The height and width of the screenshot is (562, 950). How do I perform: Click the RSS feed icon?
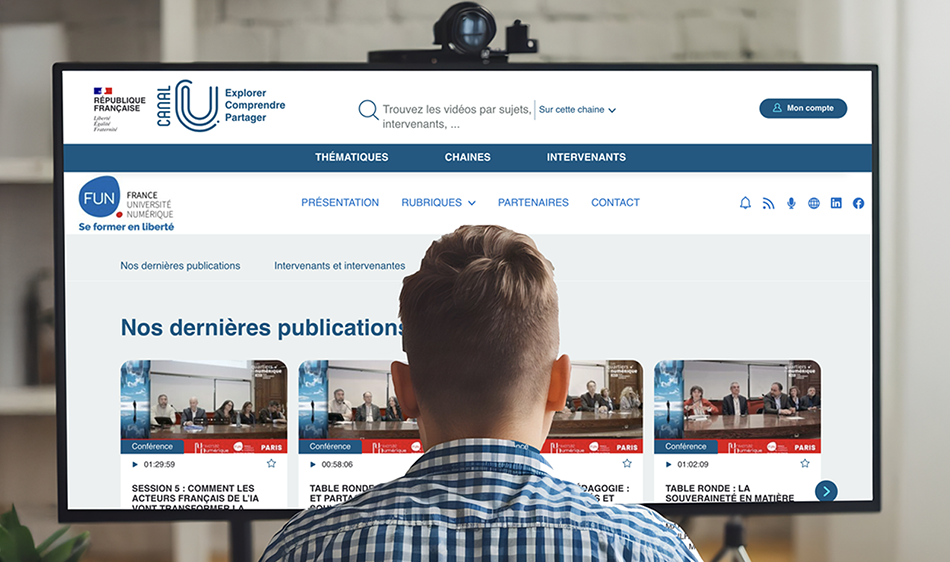[x=768, y=203]
